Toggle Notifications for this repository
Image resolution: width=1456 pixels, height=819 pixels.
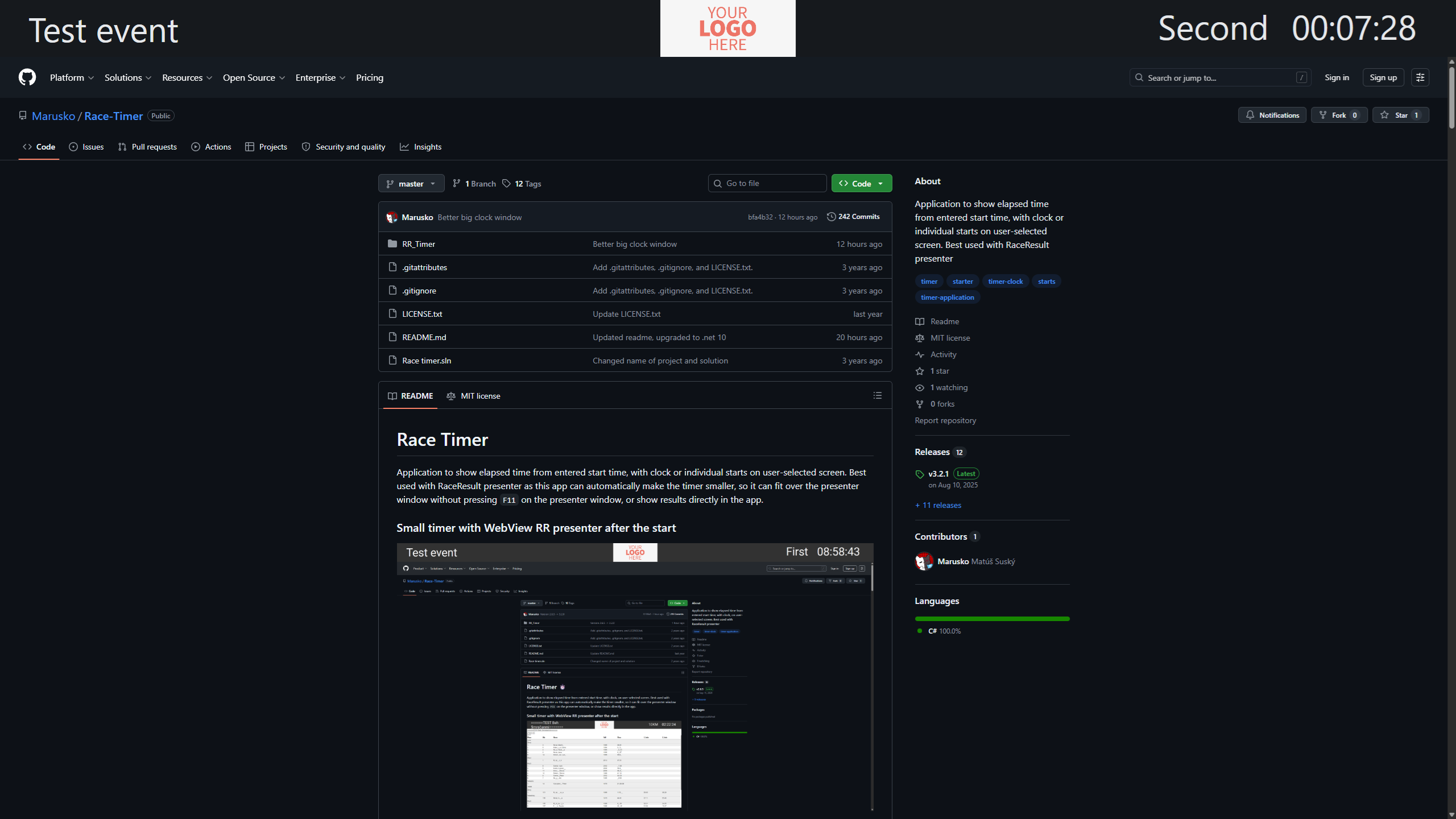[1272, 115]
